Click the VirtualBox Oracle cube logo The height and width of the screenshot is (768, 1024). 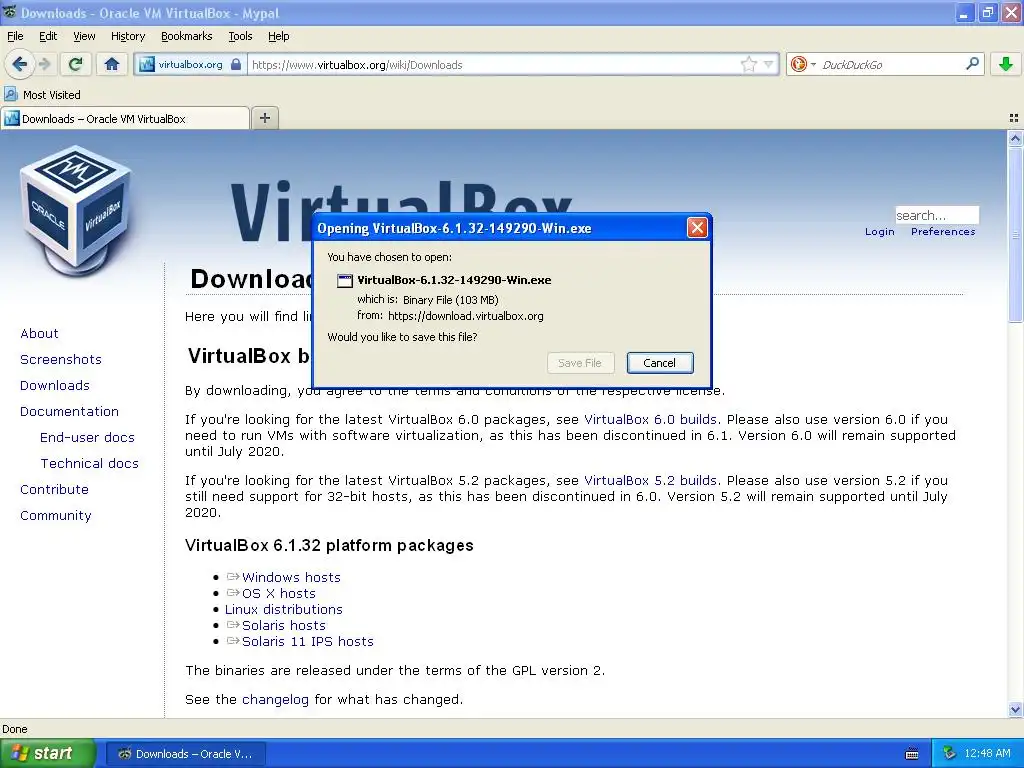(x=76, y=211)
